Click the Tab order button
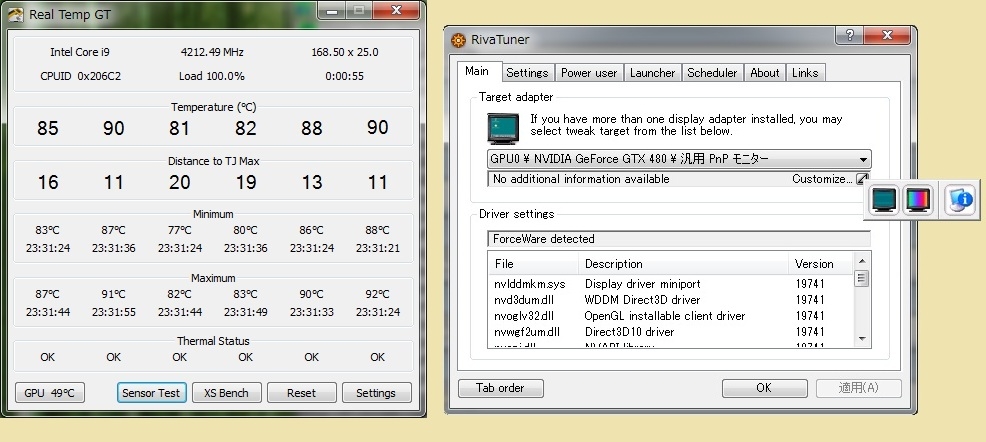Viewport: 986px width, 442px height. click(x=501, y=388)
